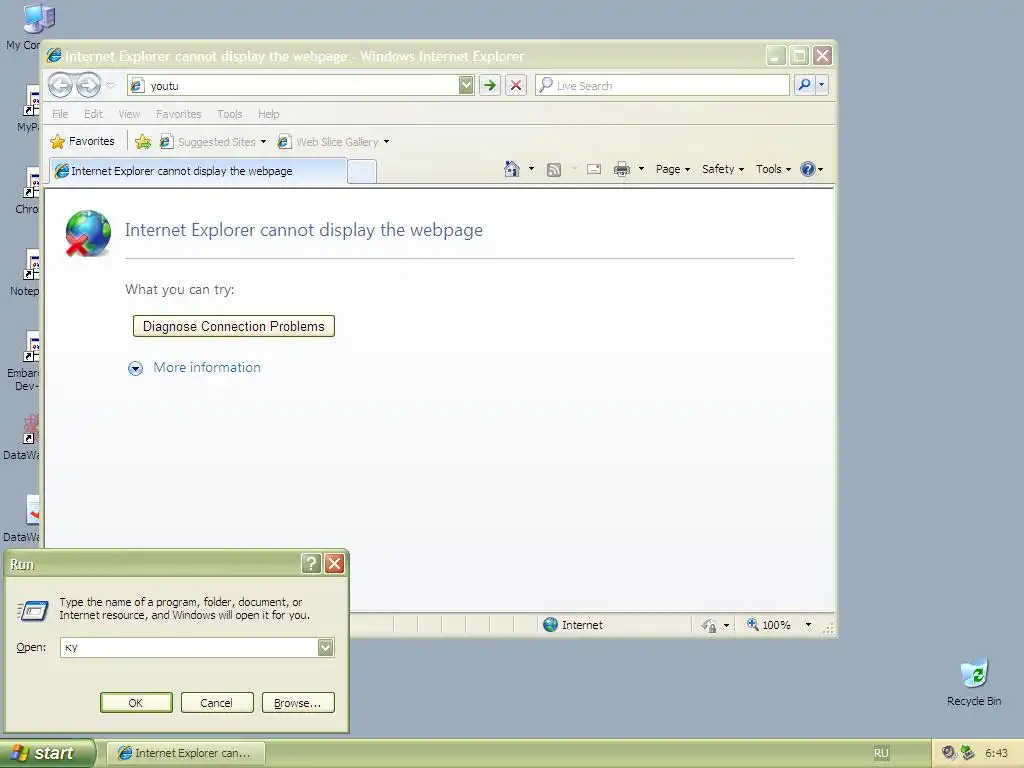The height and width of the screenshot is (768, 1024).
Task: Expand the Open combo box in Run dialog
Action: [x=326, y=647]
